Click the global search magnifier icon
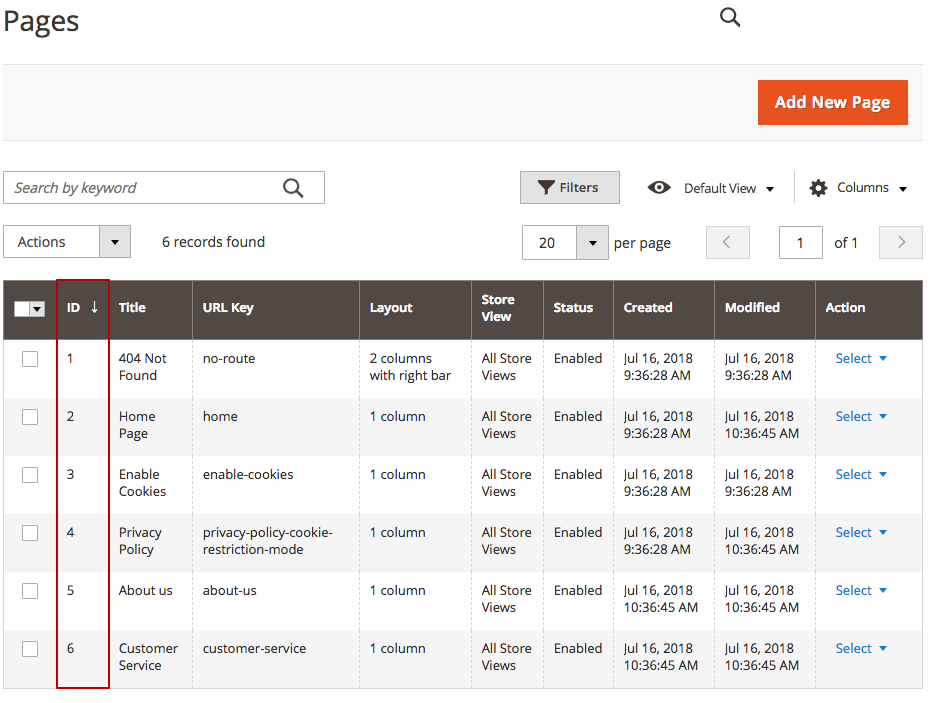The width and height of the screenshot is (943, 703). tap(730, 17)
